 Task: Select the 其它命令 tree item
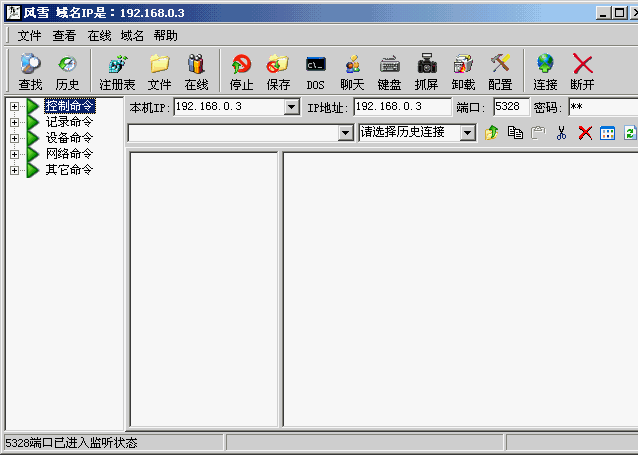(x=69, y=170)
